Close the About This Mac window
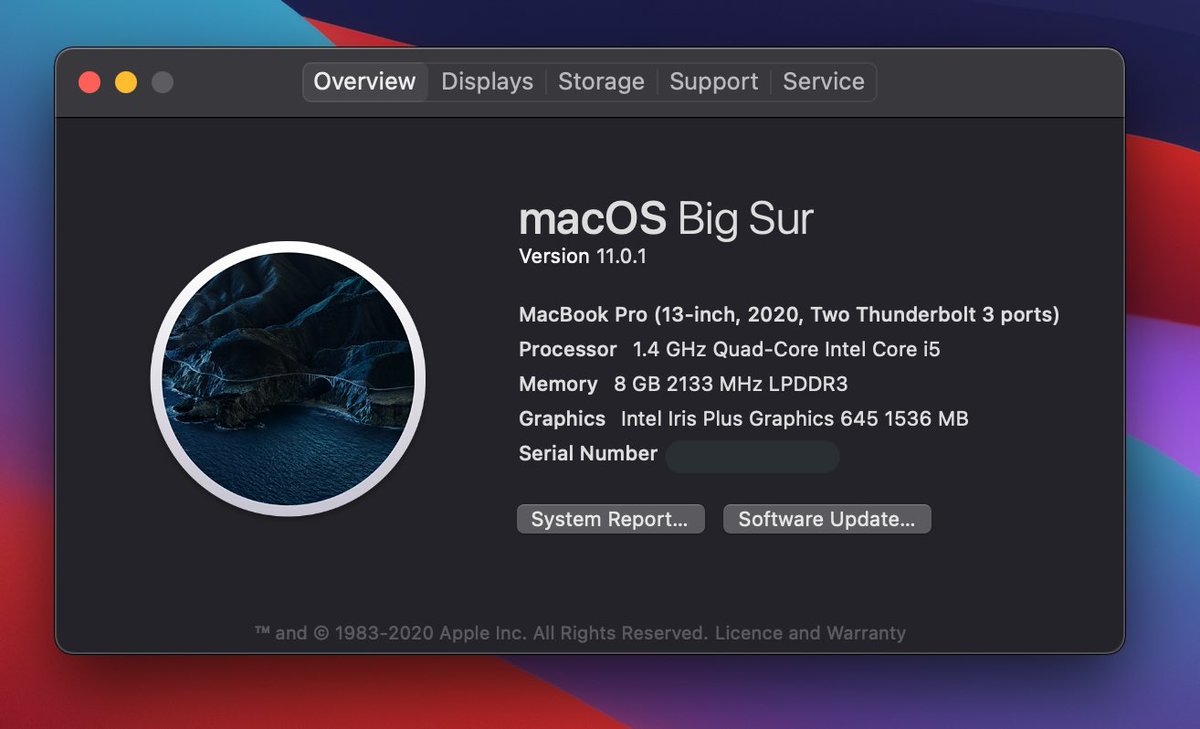Image resolution: width=1200 pixels, height=729 pixels. tap(90, 82)
